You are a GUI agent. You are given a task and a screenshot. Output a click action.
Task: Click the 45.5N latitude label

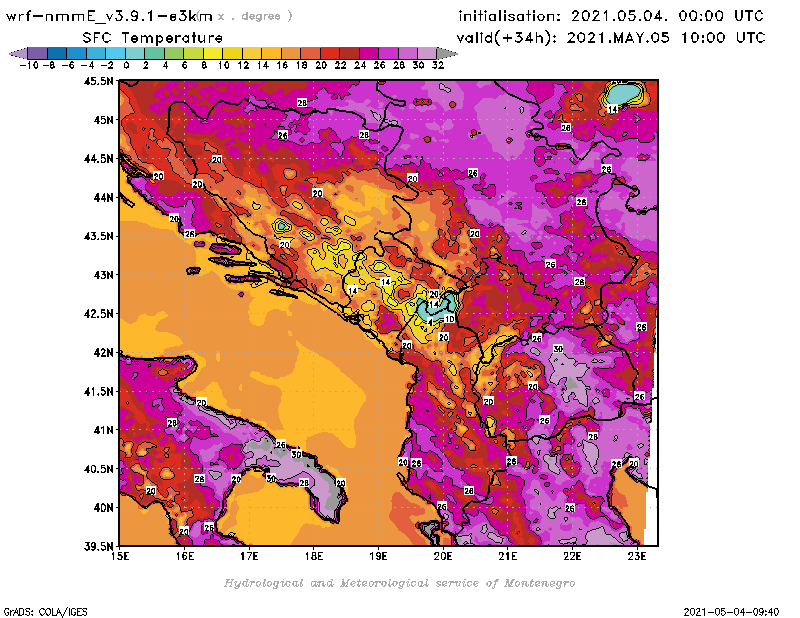point(98,81)
